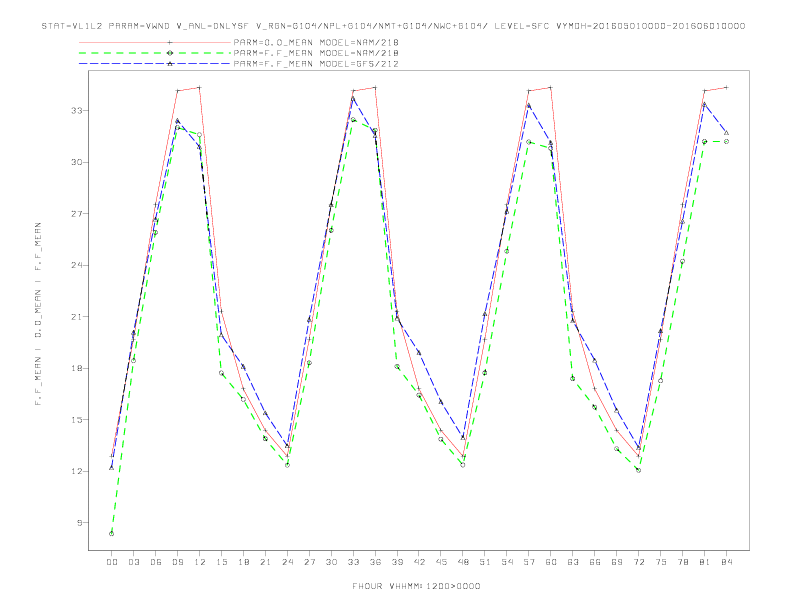Viewport: 792px width, 612px height.
Task: Click x-axis tick label 24
Action: coord(287,562)
